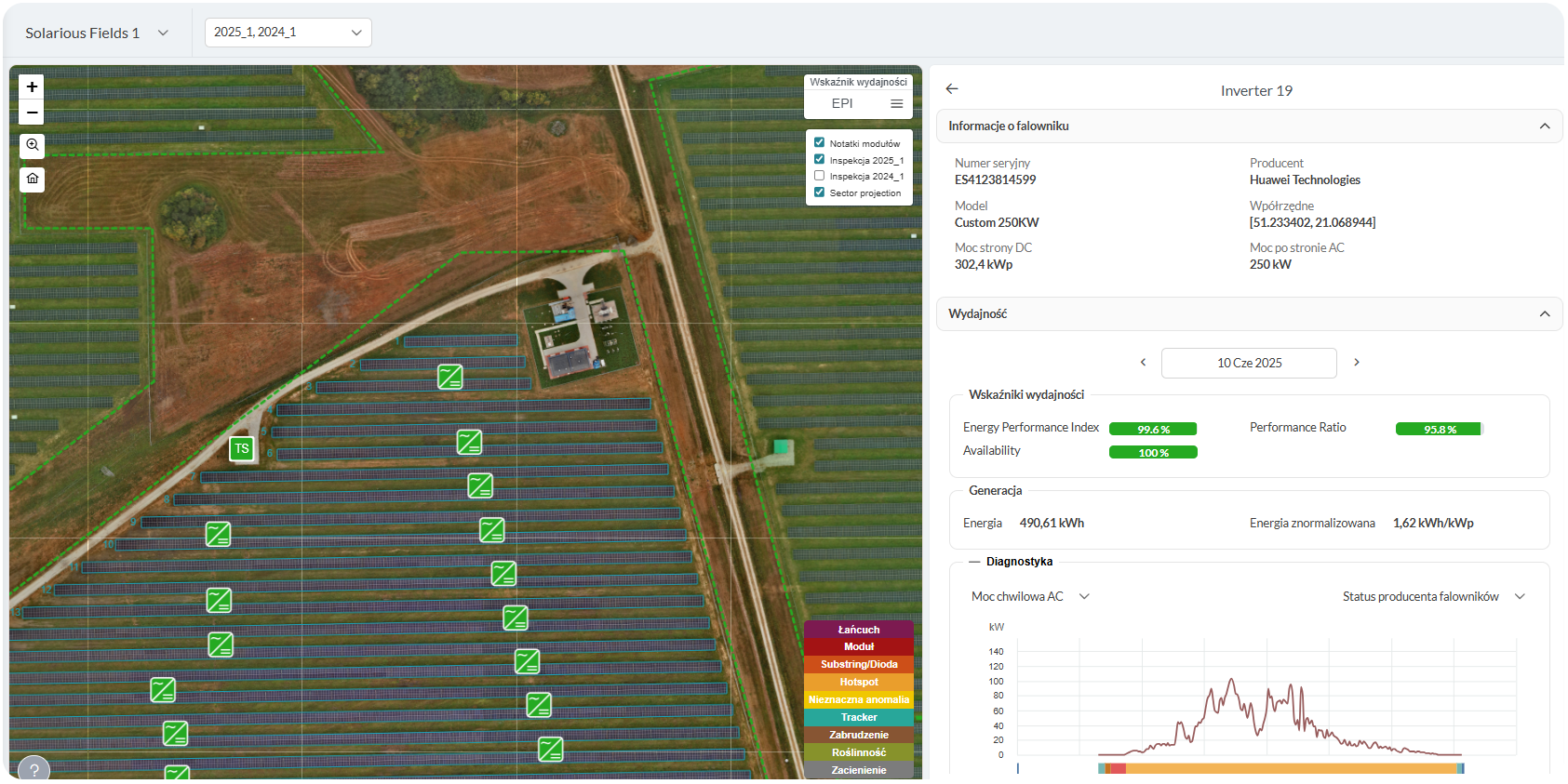The width and height of the screenshot is (1568, 784).
Task: Select the TS transformer station marker
Action: 242,448
